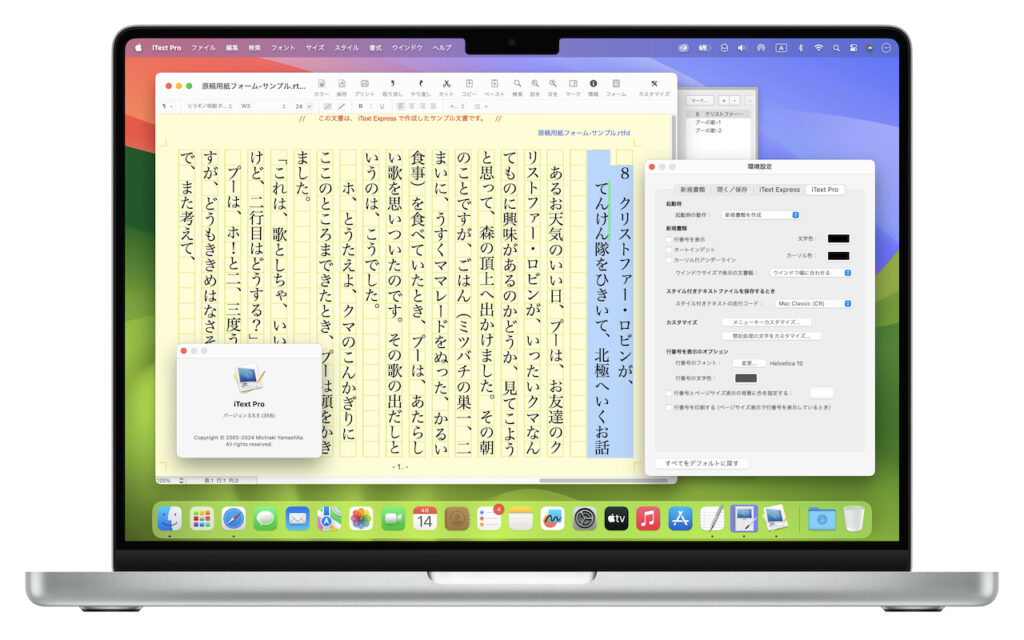The height and width of the screenshot is (640, 1024).
Task: Click the フォーム (Form) toolbar icon
Action: coord(615,83)
